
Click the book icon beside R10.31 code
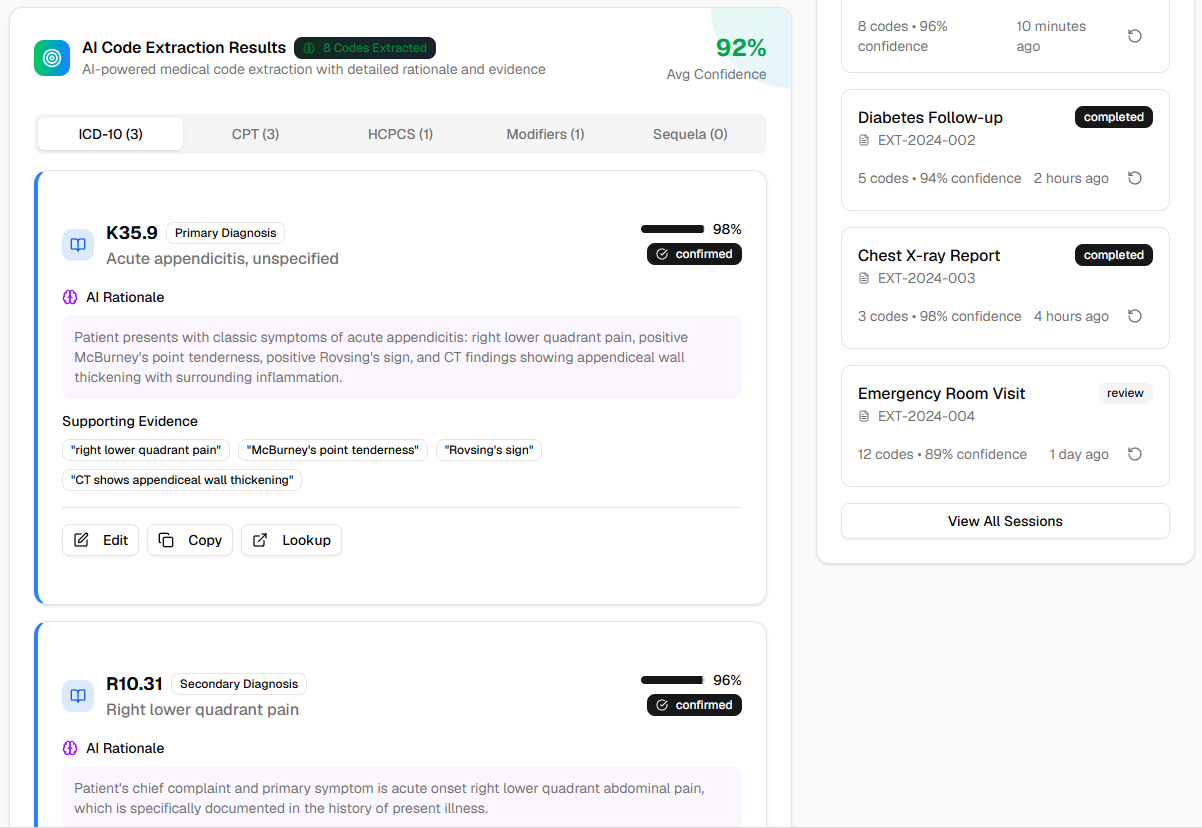[x=78, y=696]
